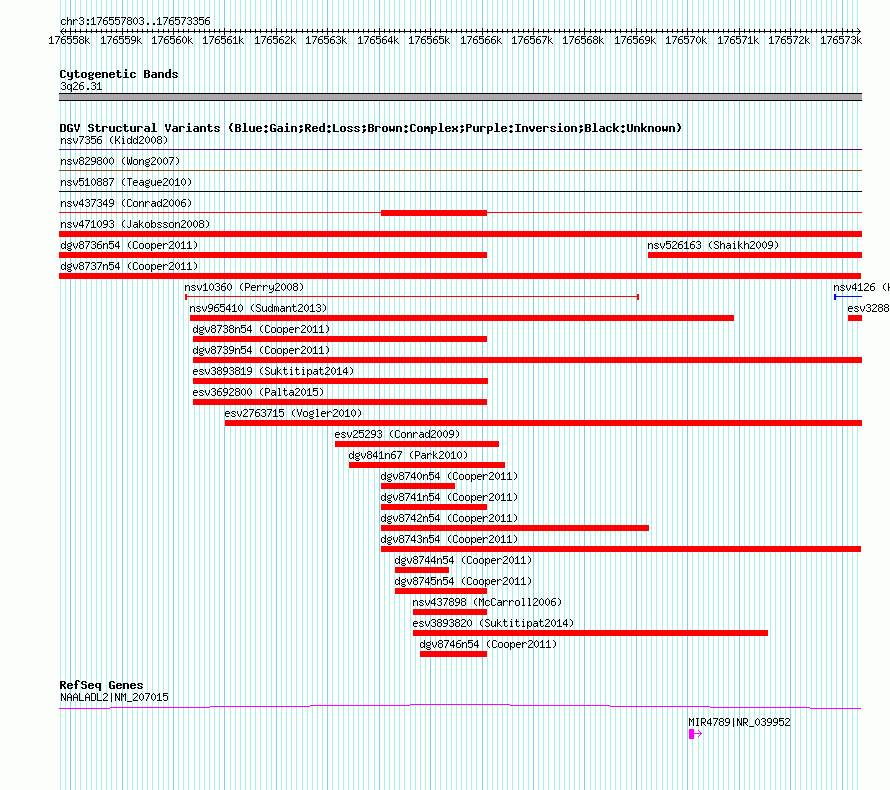This screenshot has height=790, width=890.
Task: Click dgv8739n54 (Cooper2011) label
Action: [261, 350]
